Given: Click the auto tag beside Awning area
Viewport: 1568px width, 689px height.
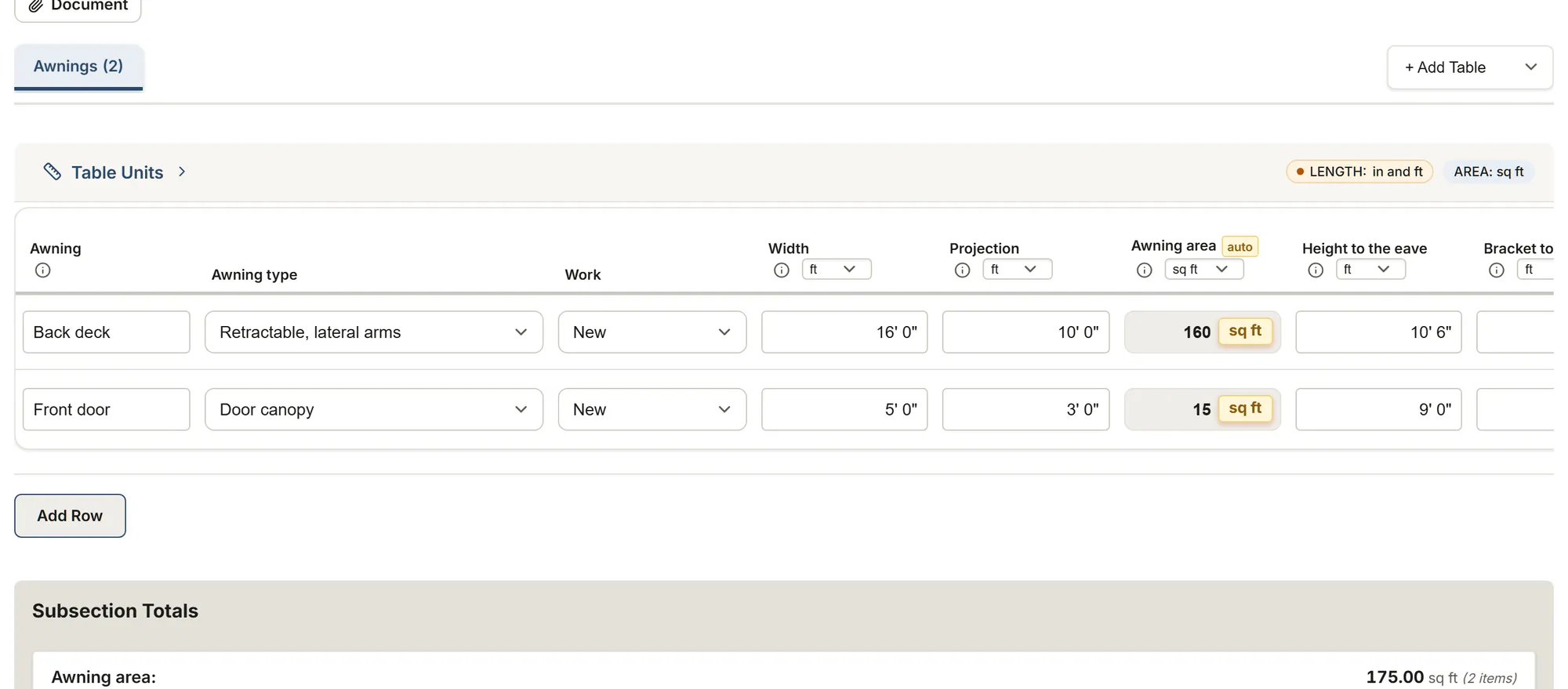Looking at the screenshot, I should pyautogui.click(x=1240, y=247).
